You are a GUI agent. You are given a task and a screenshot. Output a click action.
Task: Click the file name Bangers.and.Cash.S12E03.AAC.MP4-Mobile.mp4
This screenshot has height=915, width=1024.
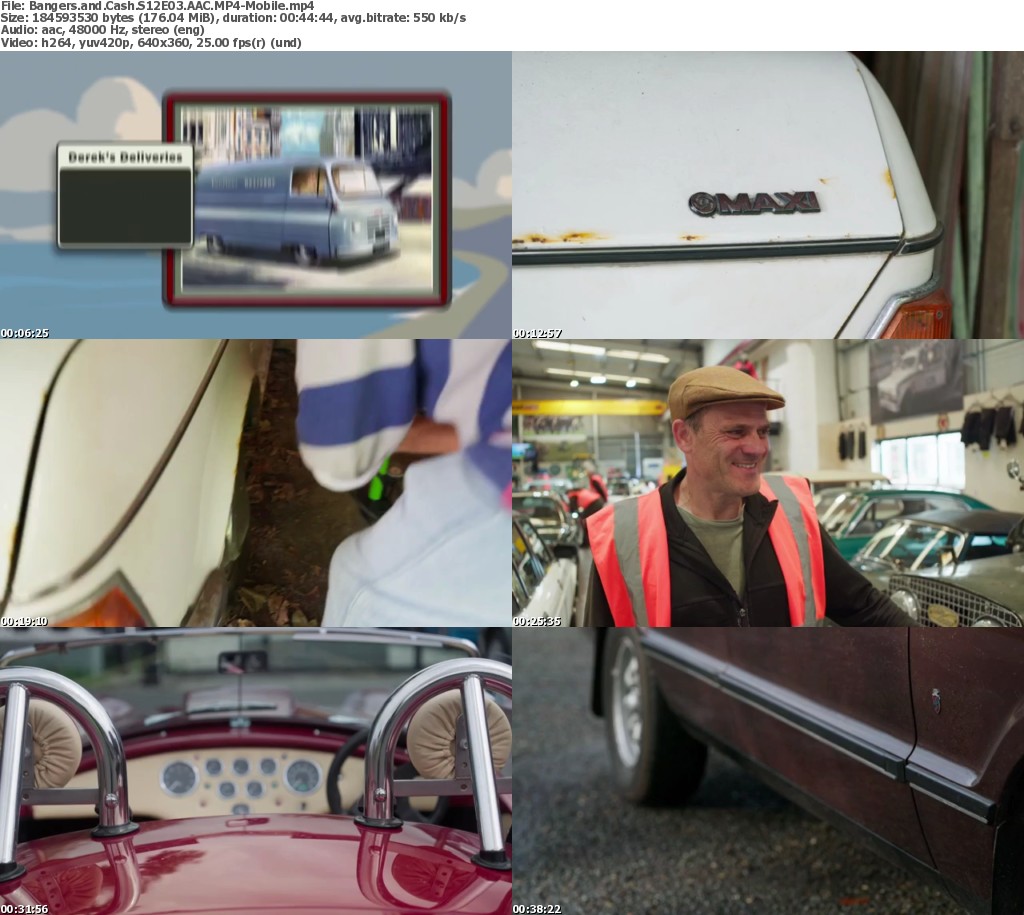pos(172,6)
